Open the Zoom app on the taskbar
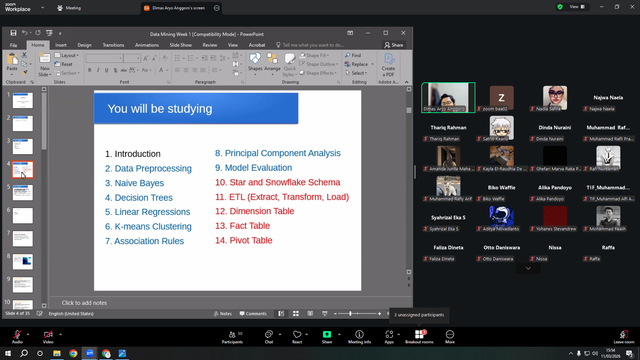 pyautogui.click(x=90, y=353)
